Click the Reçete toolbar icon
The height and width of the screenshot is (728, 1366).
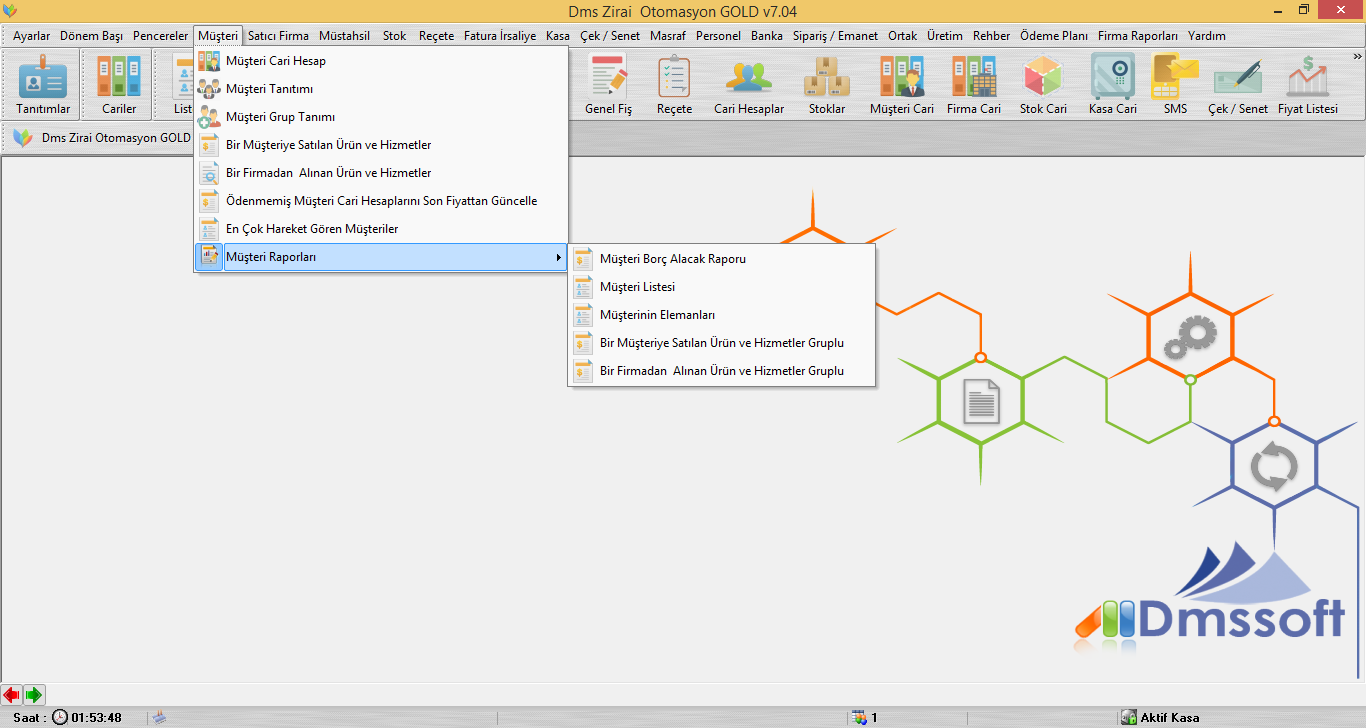point(674,84)
